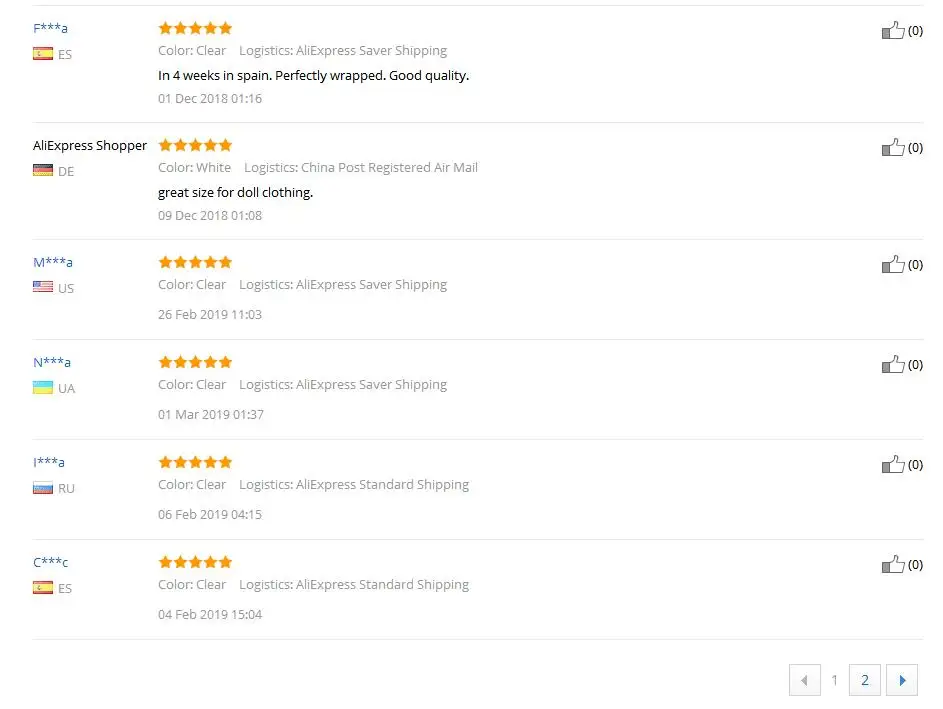
Task: Like the review from I***a
Action: tap(893, 465)
